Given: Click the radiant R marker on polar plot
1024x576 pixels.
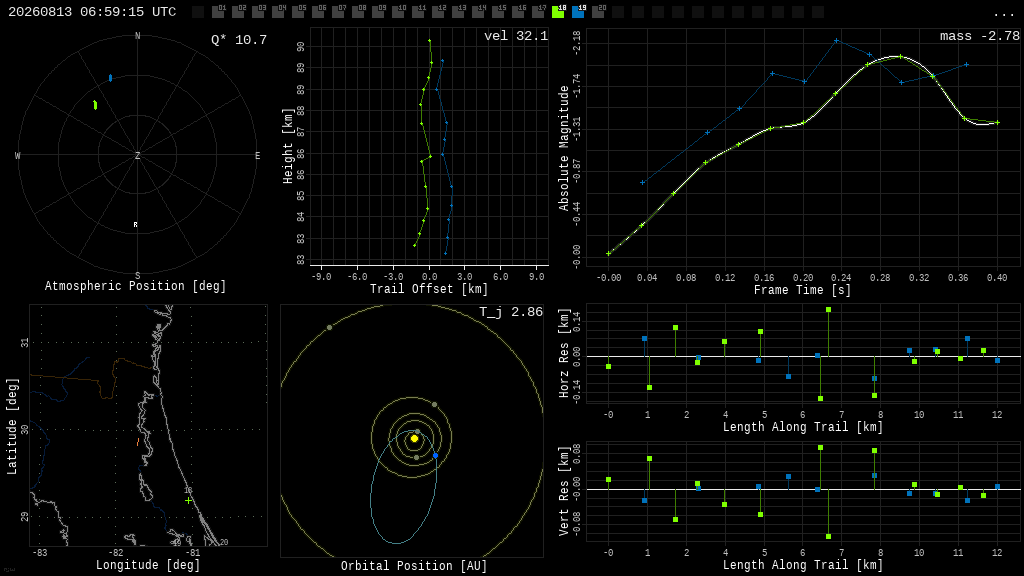Looking at the screenshot, I should (x=136, y=225).
